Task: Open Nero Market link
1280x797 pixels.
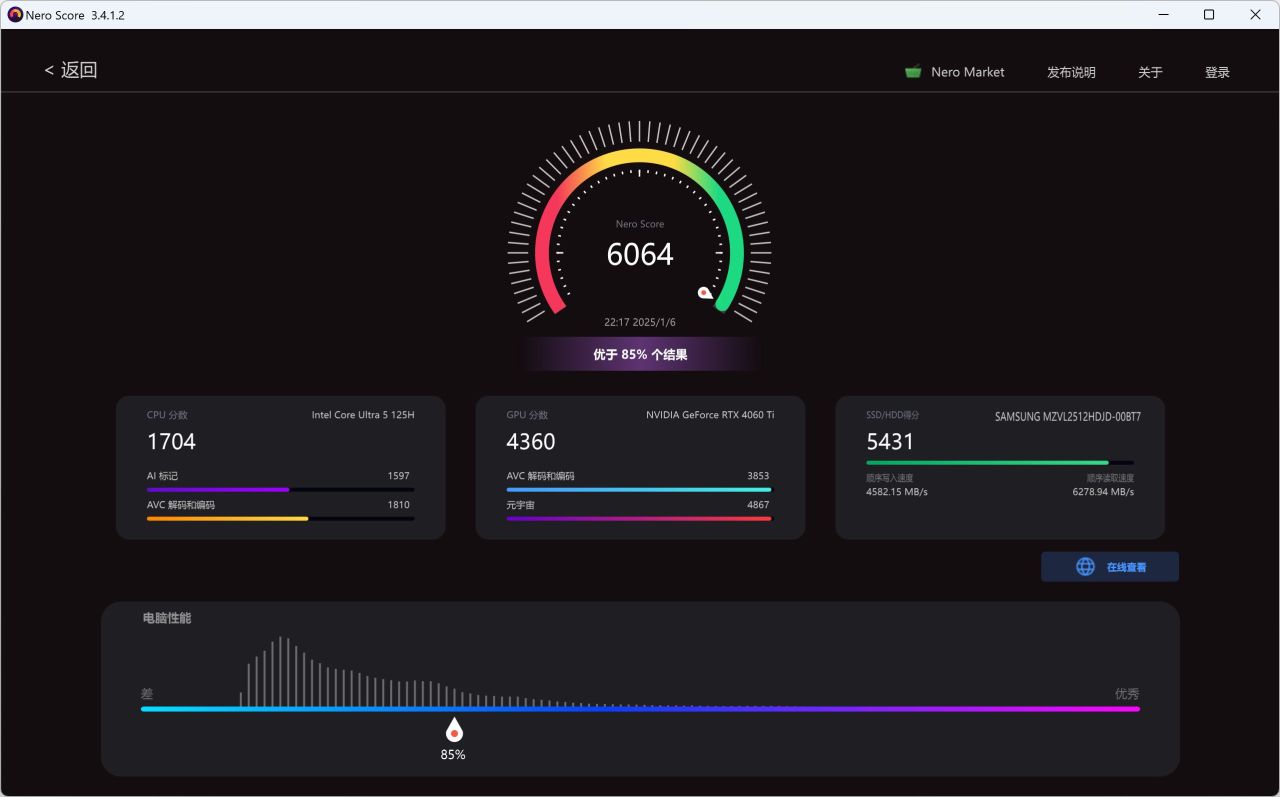Action: 967,72
